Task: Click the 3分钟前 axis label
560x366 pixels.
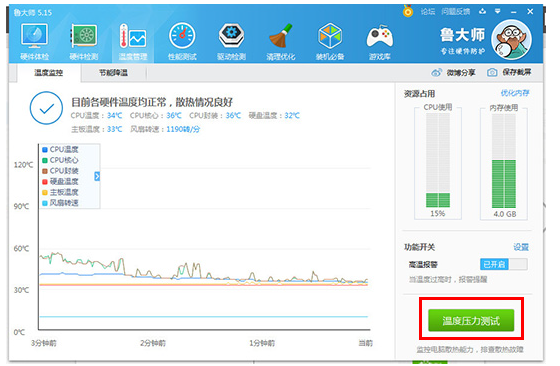Action: pyautogui.click(x=44, y=343)
